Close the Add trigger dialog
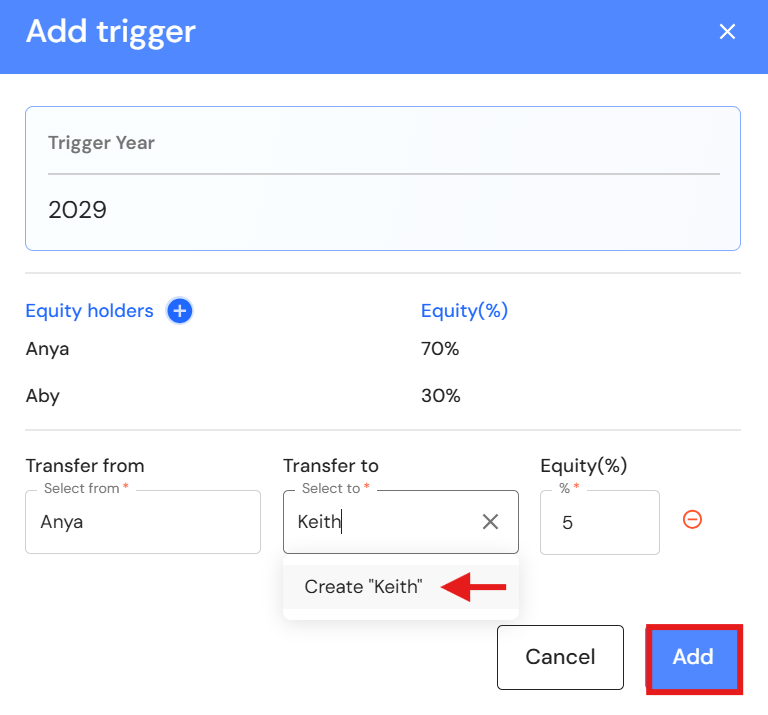The width and height of the screenshot is (768, 715). coord(727,32)
